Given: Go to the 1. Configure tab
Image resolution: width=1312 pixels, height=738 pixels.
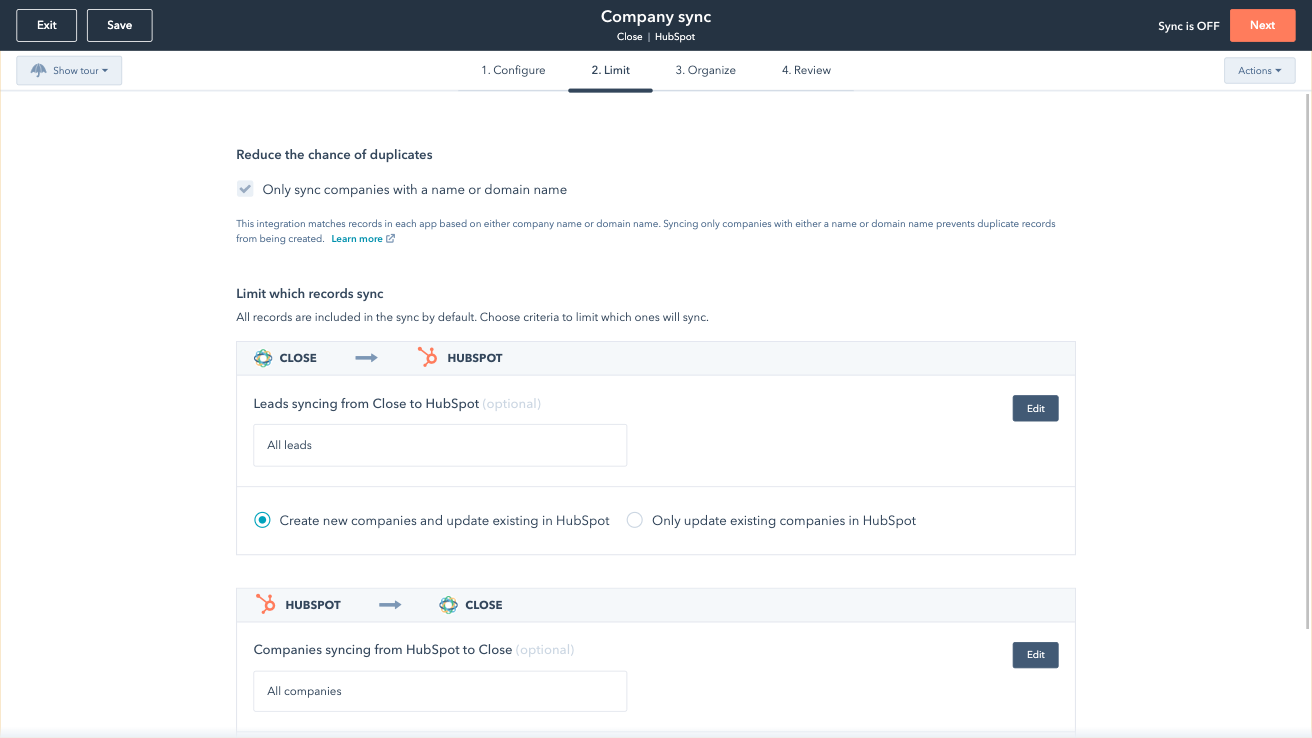Looking at the screenshot, I should pyautogui.click(x=513, y=70).
